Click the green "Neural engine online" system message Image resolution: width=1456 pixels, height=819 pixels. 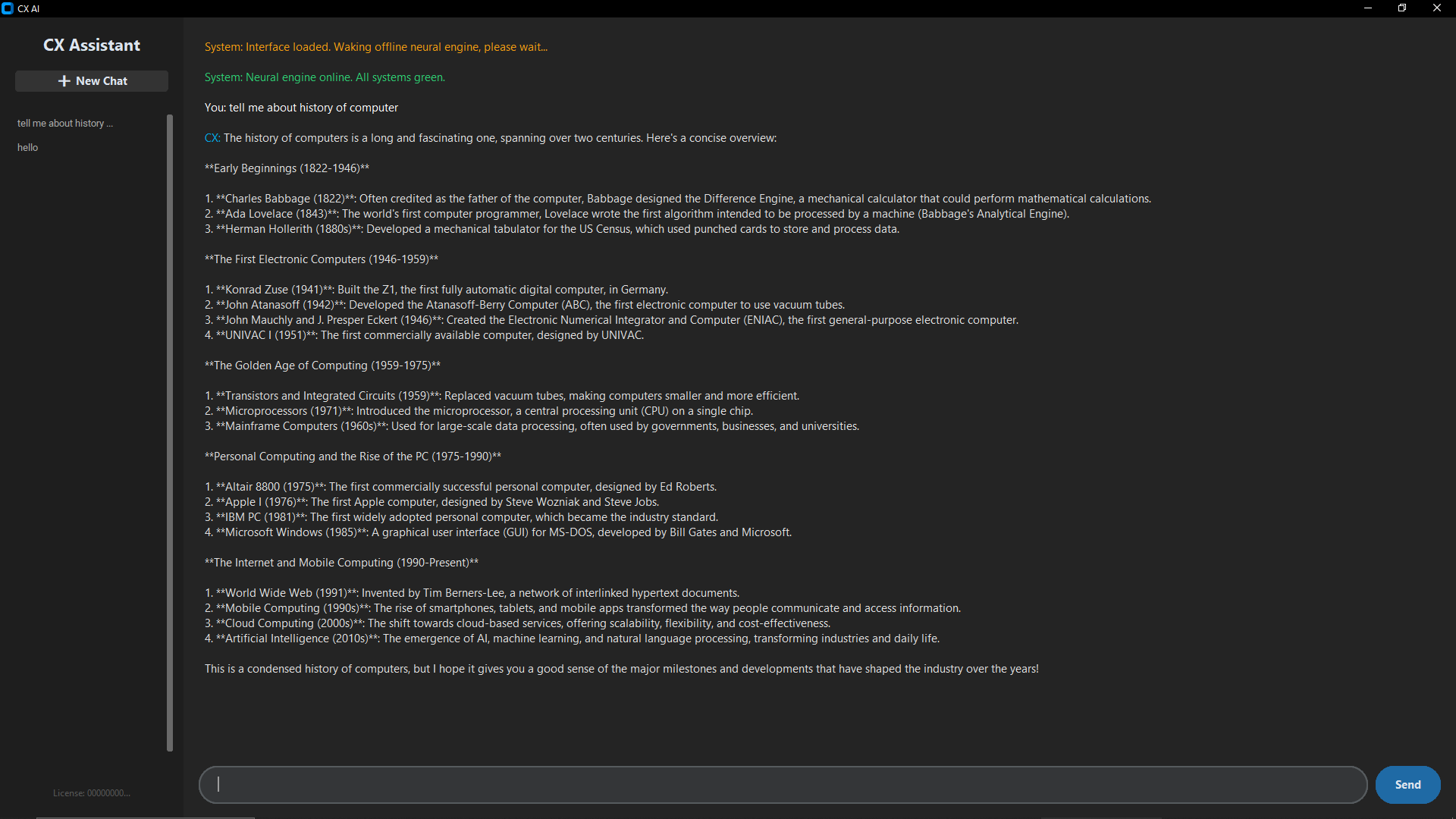pos(325,77)
